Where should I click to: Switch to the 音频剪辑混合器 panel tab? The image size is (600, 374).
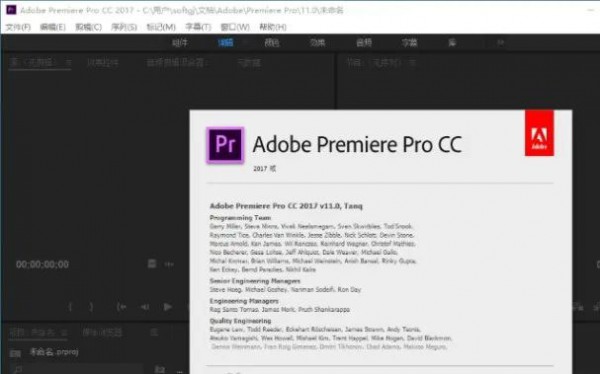(177, 63)
